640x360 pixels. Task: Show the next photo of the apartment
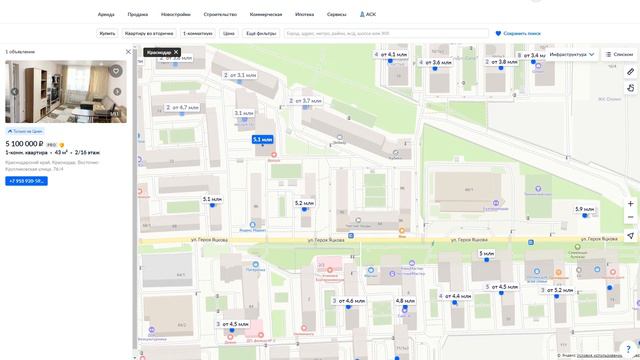click(117, 91)
